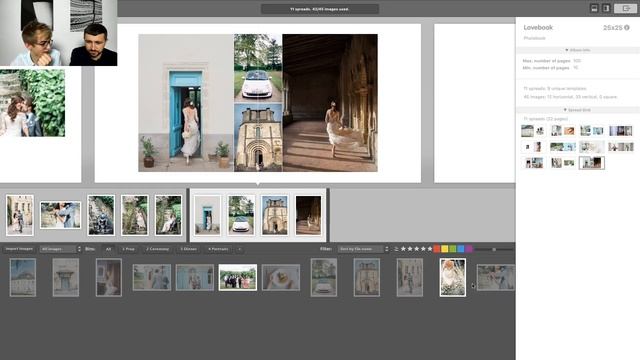Filter by green color label
Viewport: 640px width, 360px height.
pos(453,249)
